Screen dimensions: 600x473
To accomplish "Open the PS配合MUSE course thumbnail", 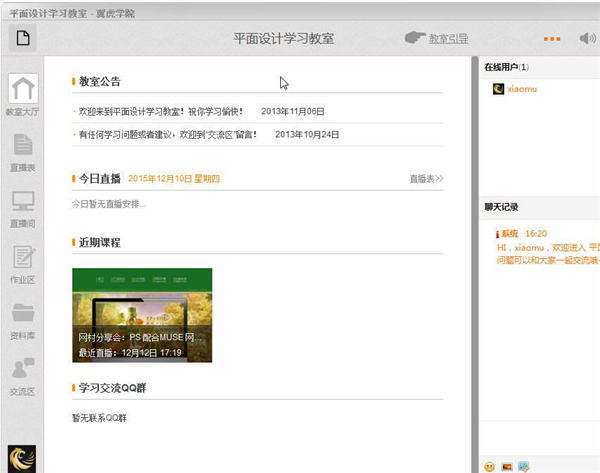I will (142, 315).
